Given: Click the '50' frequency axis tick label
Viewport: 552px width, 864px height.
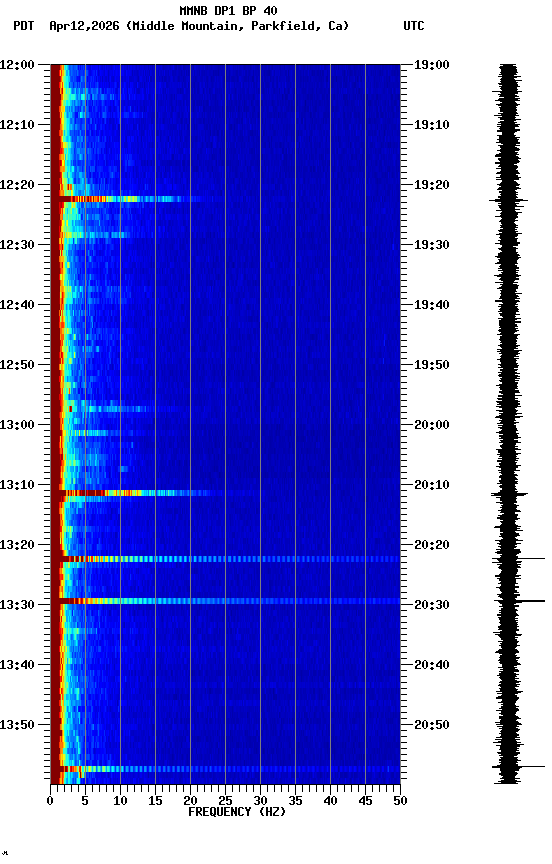Looking at the screenshot, I should [401, 802].
